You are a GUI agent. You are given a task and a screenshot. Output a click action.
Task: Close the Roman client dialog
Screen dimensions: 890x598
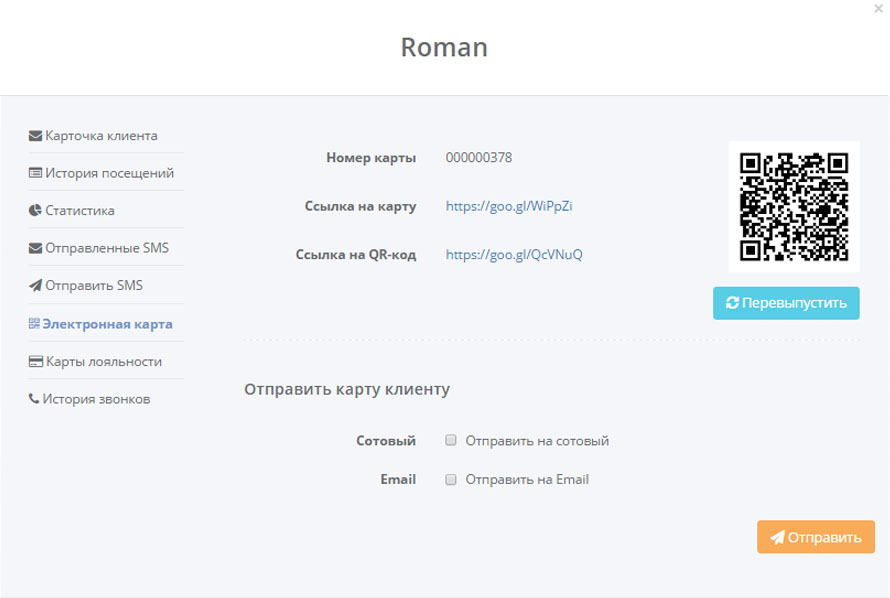tap(877, 8)
